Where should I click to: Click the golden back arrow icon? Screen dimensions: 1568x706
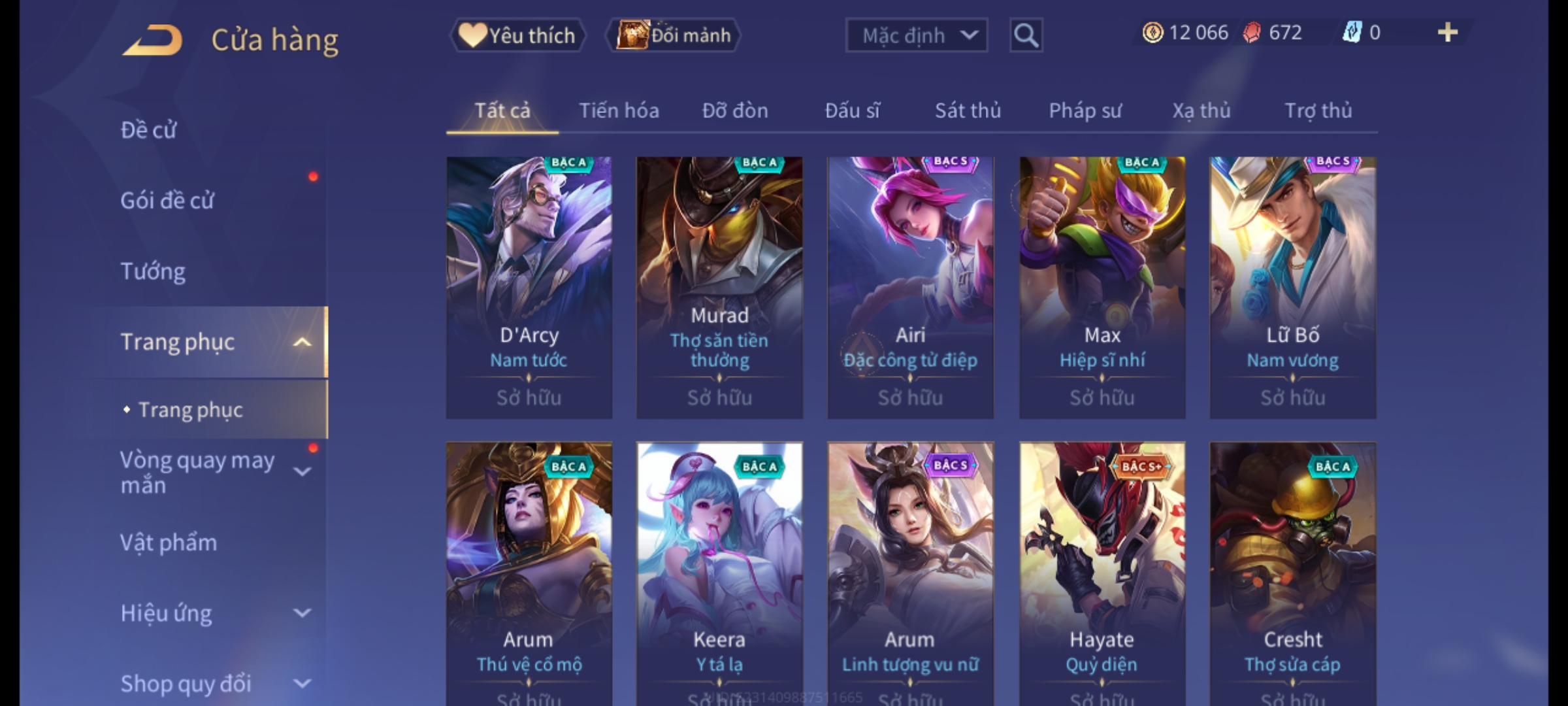point(152,41)
